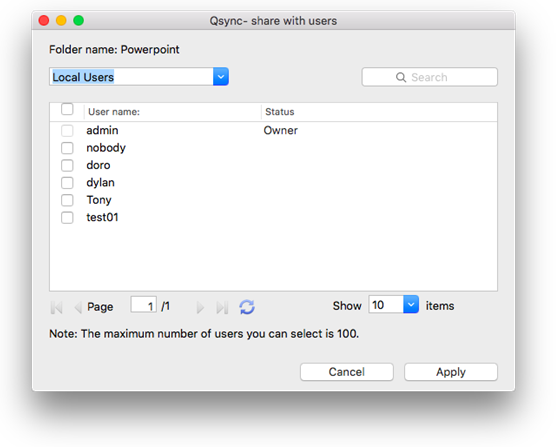Image resolution: width=556 pixels, height=447 pixels.
Task: Click the Owner status text
Action: tap(280, 130)
